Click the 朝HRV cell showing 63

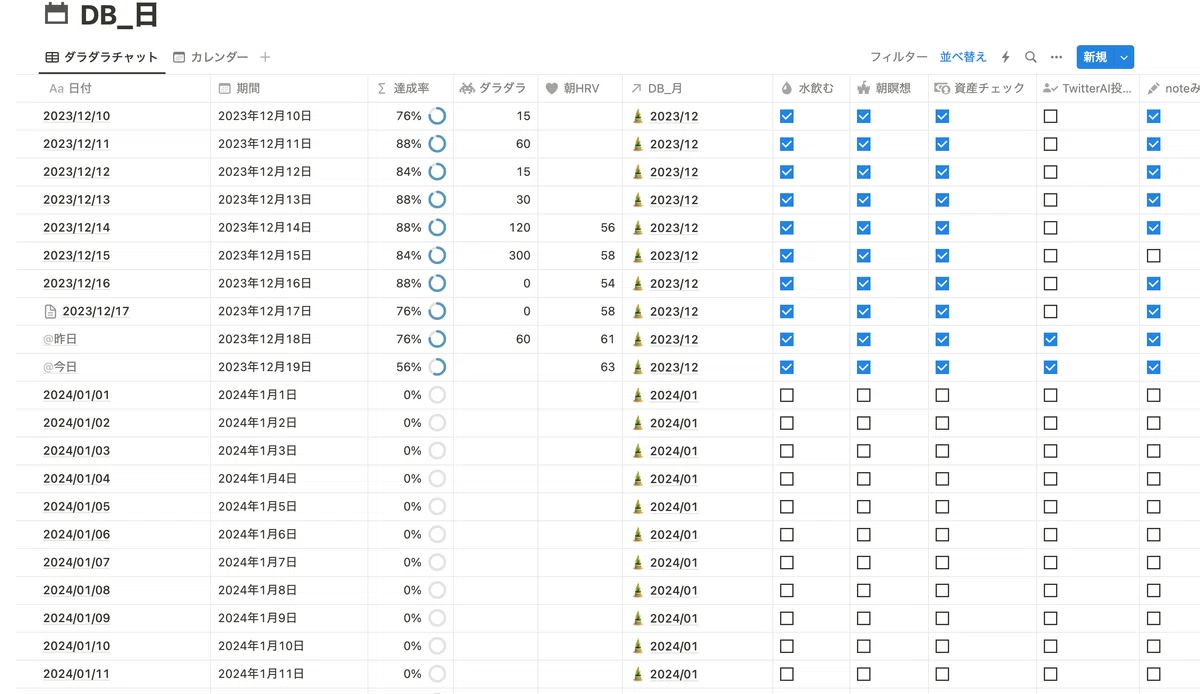579,367
